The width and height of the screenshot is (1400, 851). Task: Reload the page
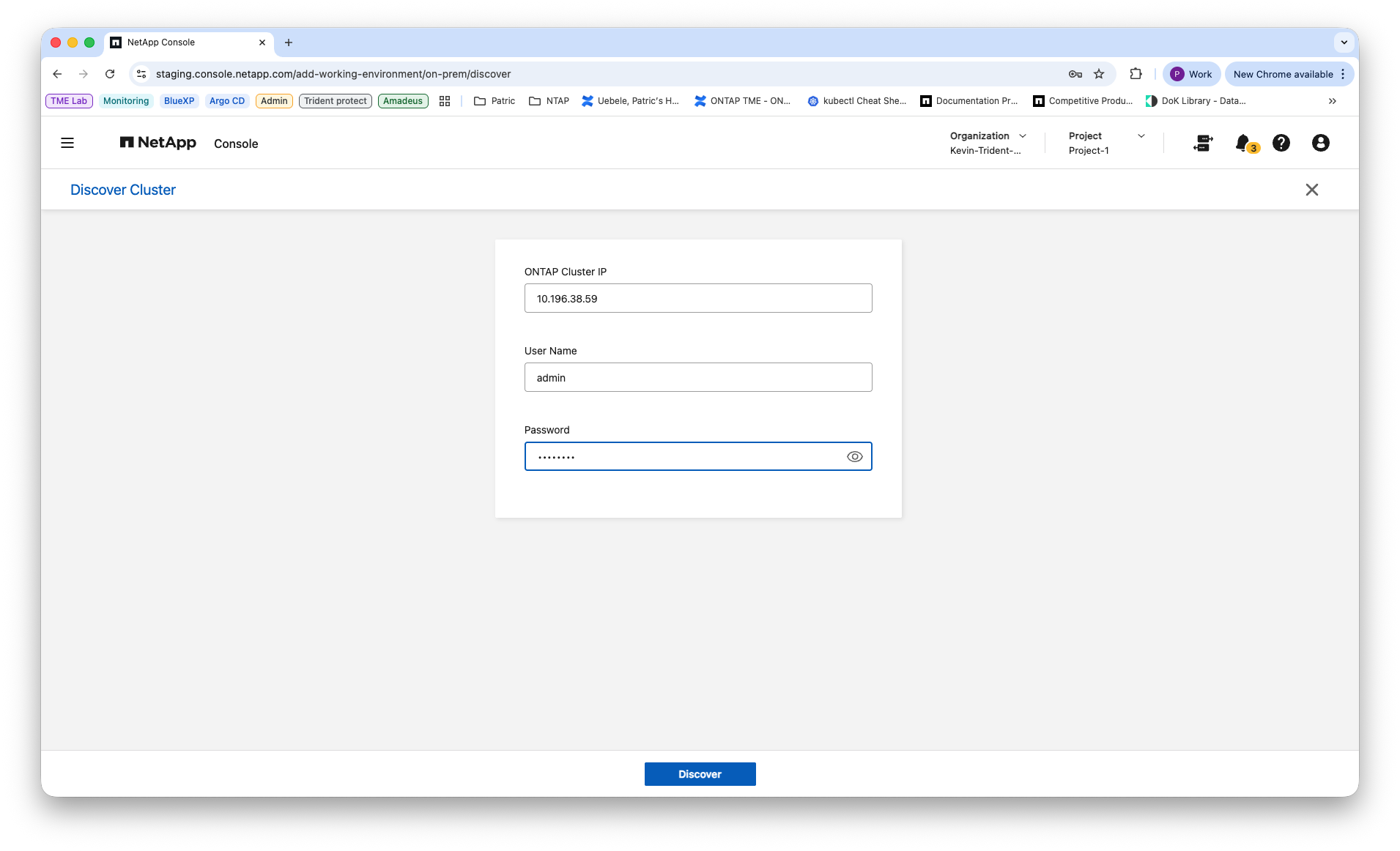click(110, 74)
